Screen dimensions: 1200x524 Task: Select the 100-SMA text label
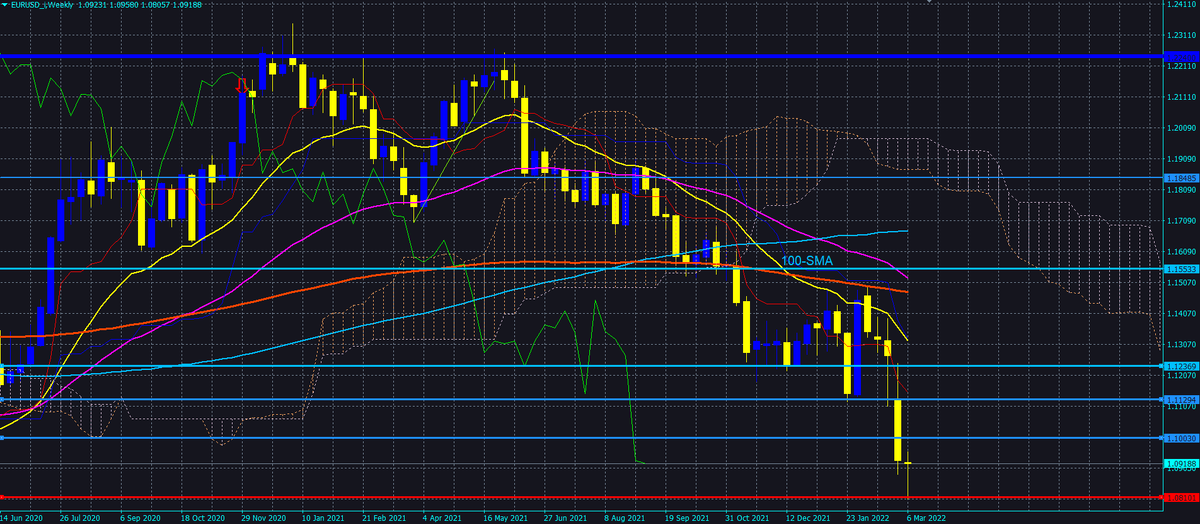(807, 260)
